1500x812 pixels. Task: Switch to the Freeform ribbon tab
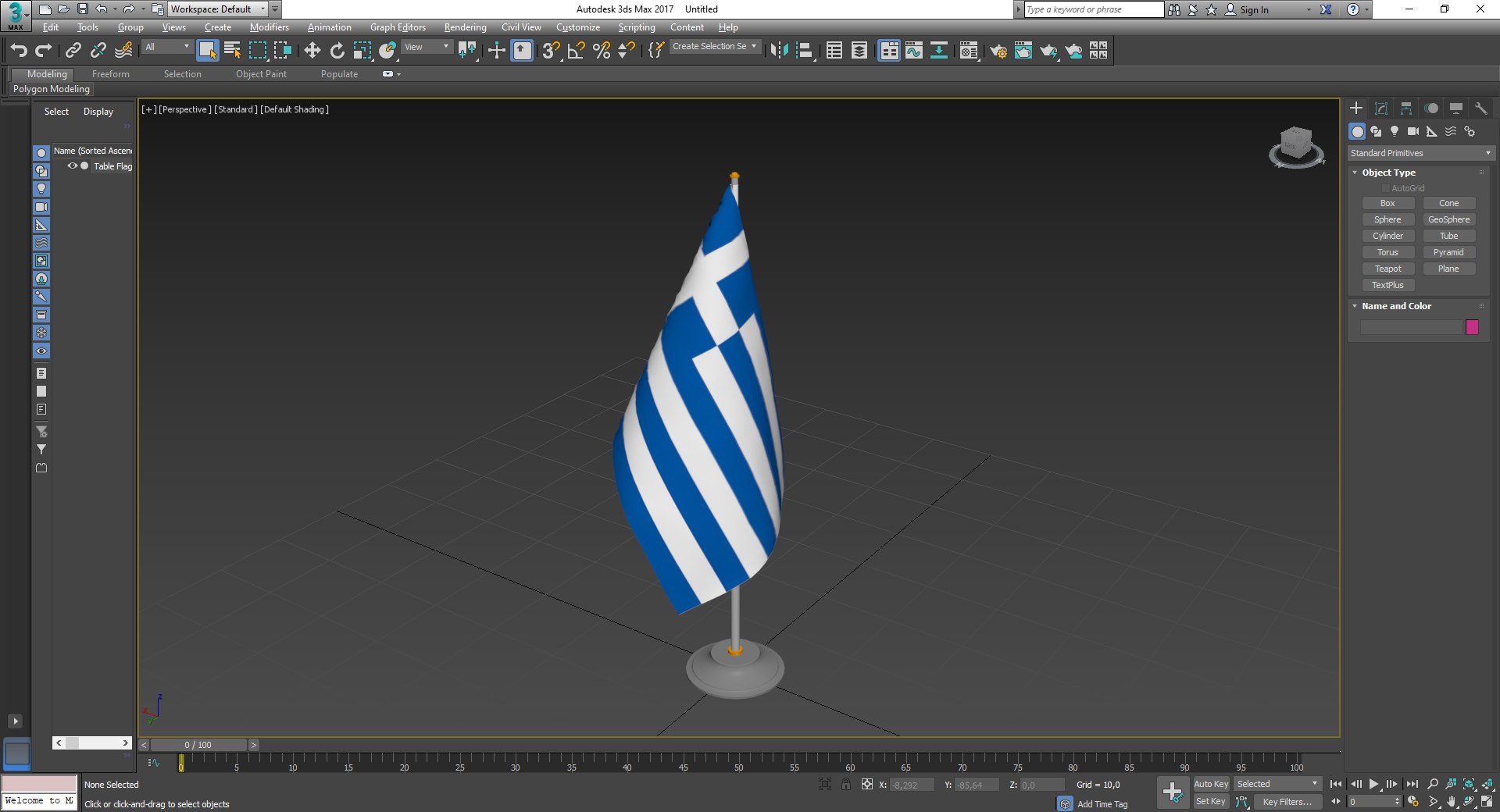tap(111, 74)
